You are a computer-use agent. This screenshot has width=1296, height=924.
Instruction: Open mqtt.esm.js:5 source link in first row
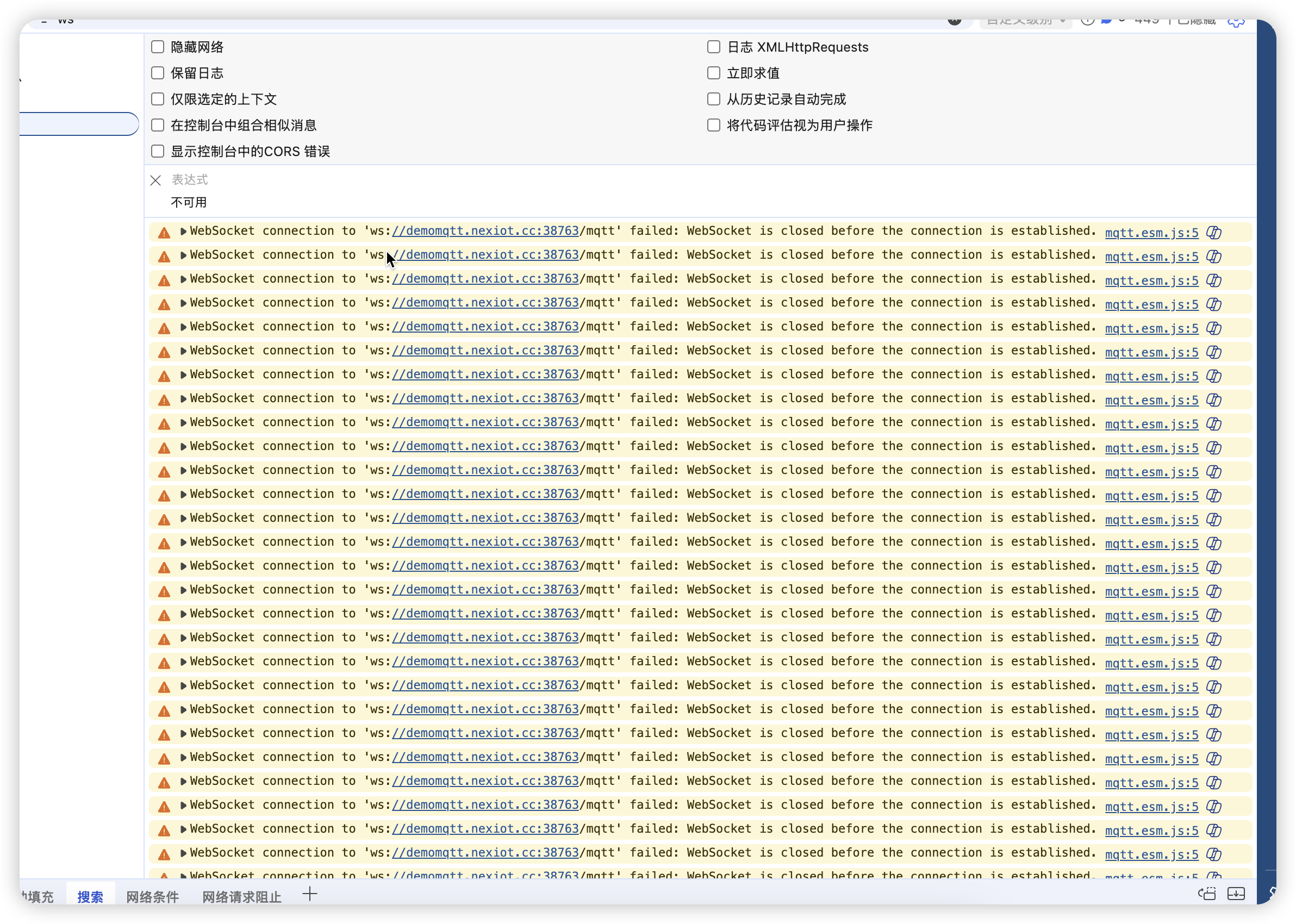pos(1151,232)
